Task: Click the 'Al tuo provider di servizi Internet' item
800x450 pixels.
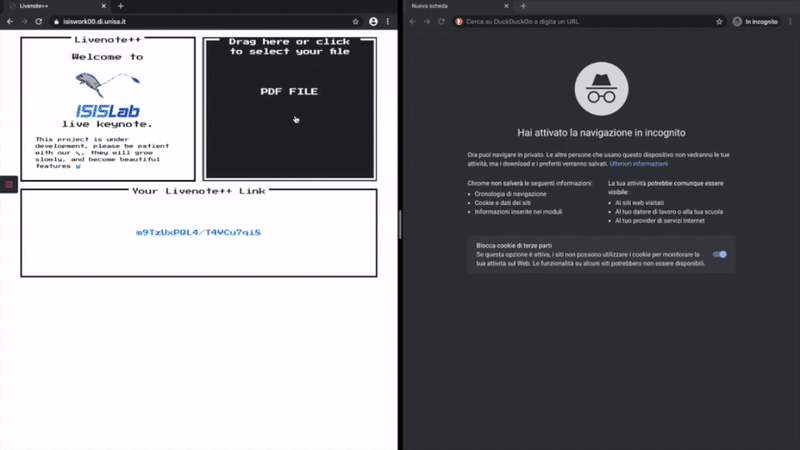Action: pos(660,221)
